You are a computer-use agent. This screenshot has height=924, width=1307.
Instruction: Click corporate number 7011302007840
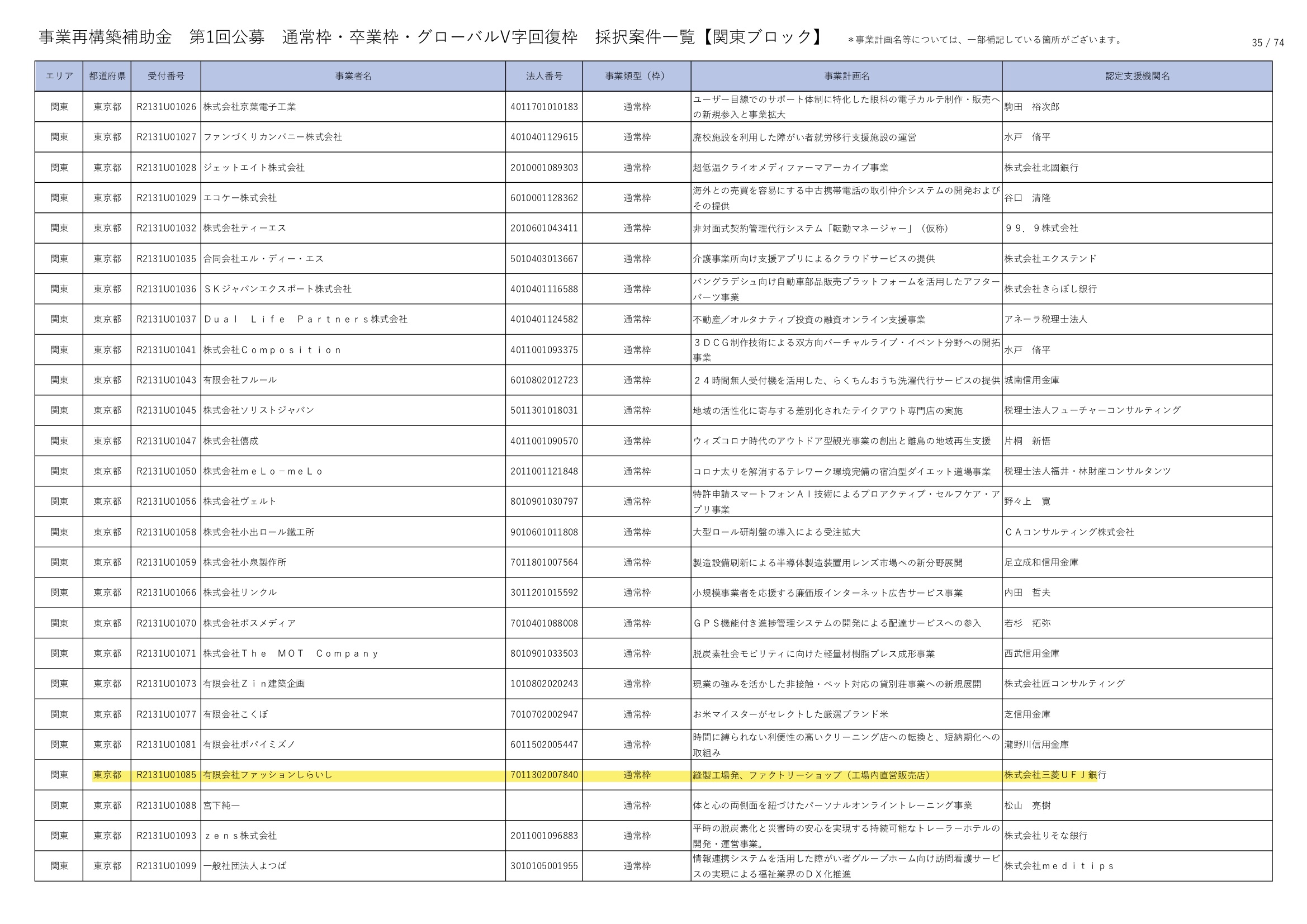point(543,775)
